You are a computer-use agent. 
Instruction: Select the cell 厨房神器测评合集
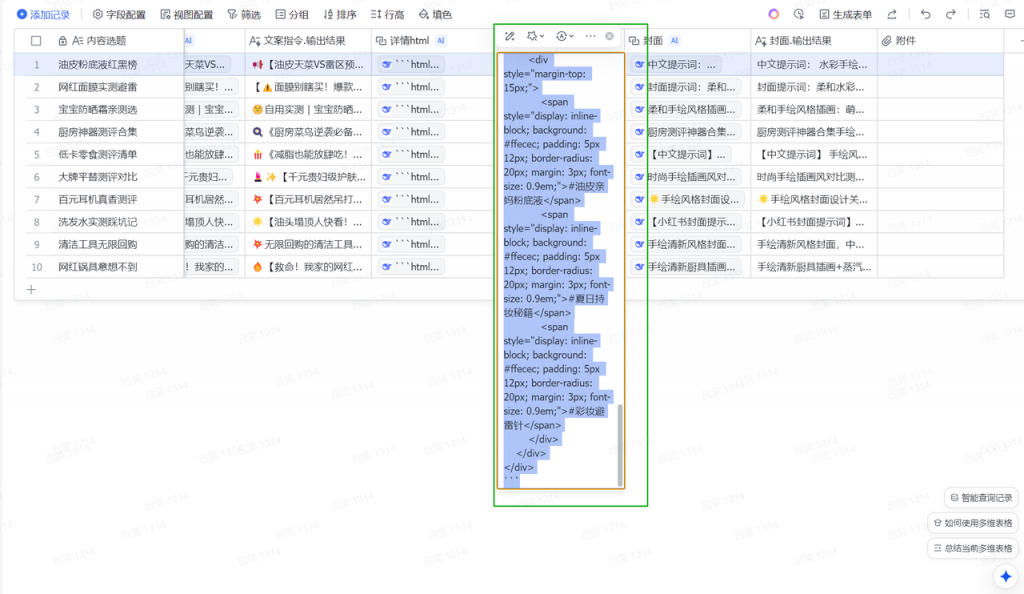[x=98, y=132]
